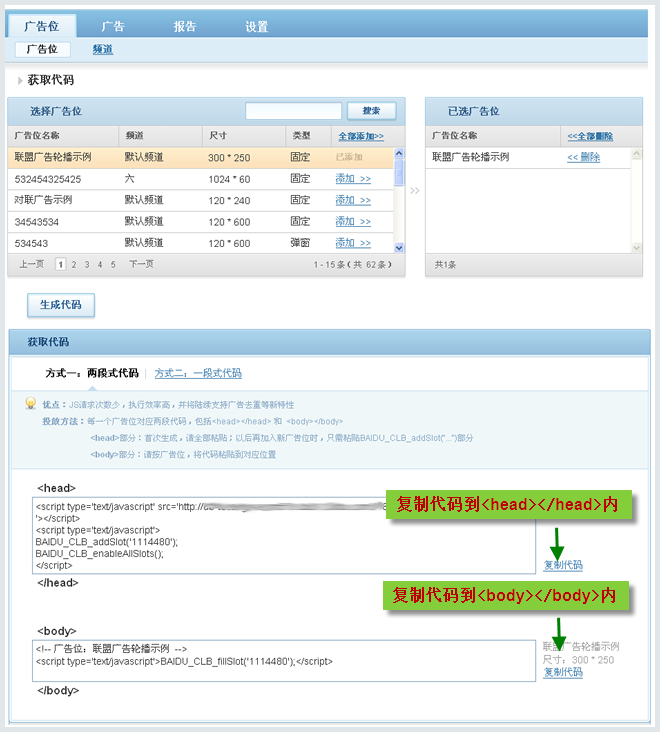Screen dimensions: 660x732
Task: Click the 六 channel cell
Action: 129,179
